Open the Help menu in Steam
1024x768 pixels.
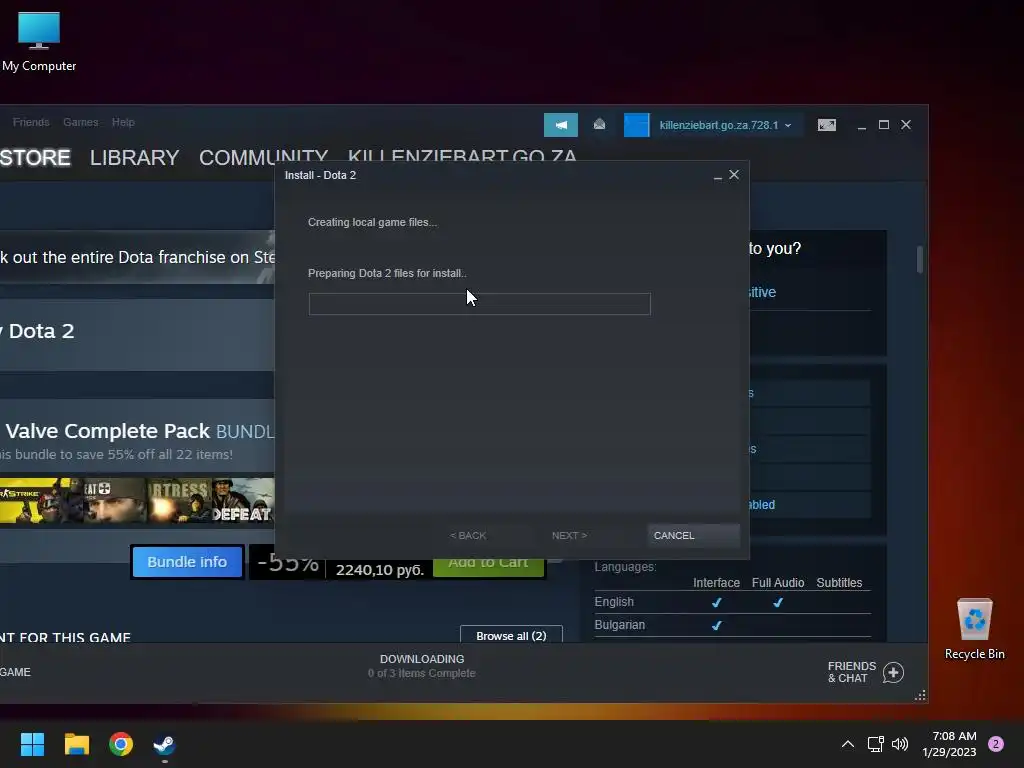123,122
